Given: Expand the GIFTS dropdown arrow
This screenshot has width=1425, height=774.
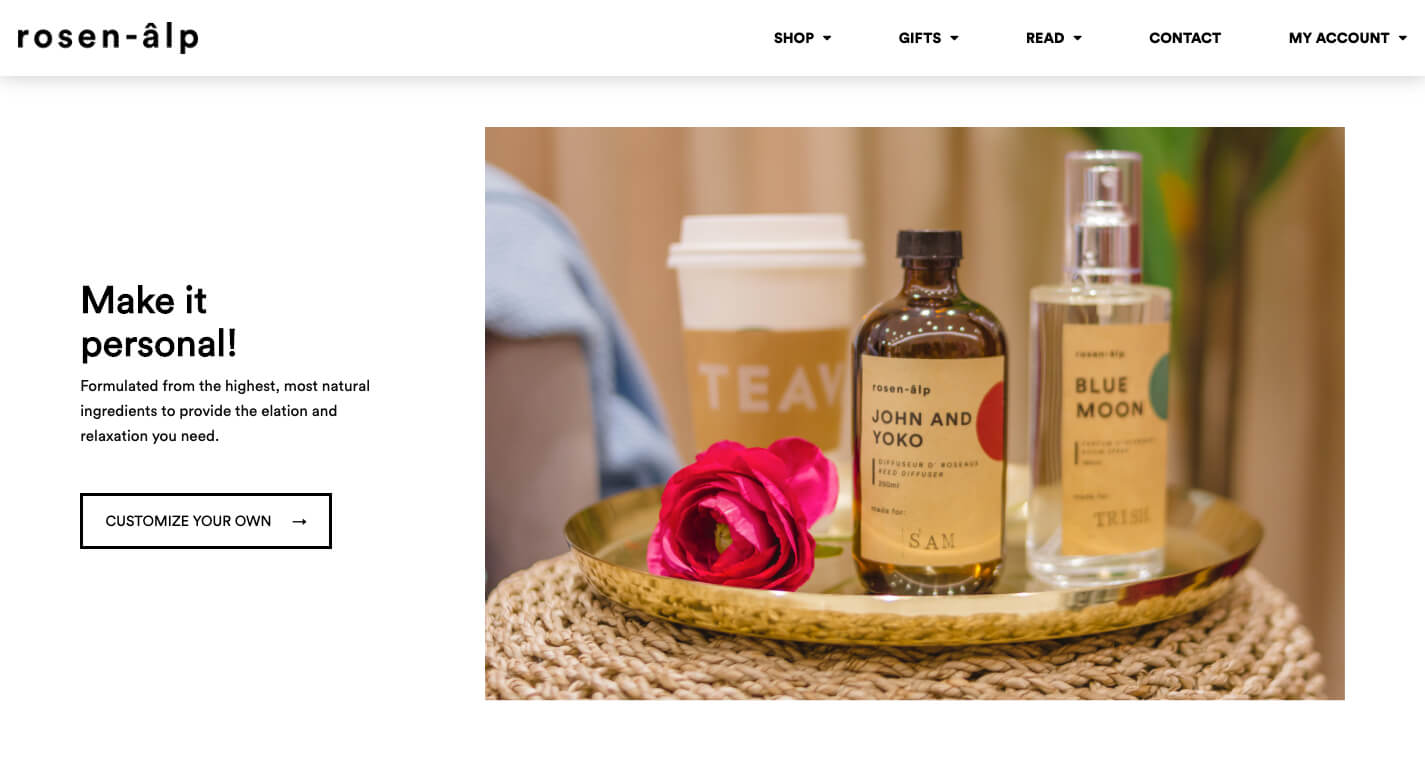Looking at the screenshot, I should pyautogui.click(x=954, y=38).
